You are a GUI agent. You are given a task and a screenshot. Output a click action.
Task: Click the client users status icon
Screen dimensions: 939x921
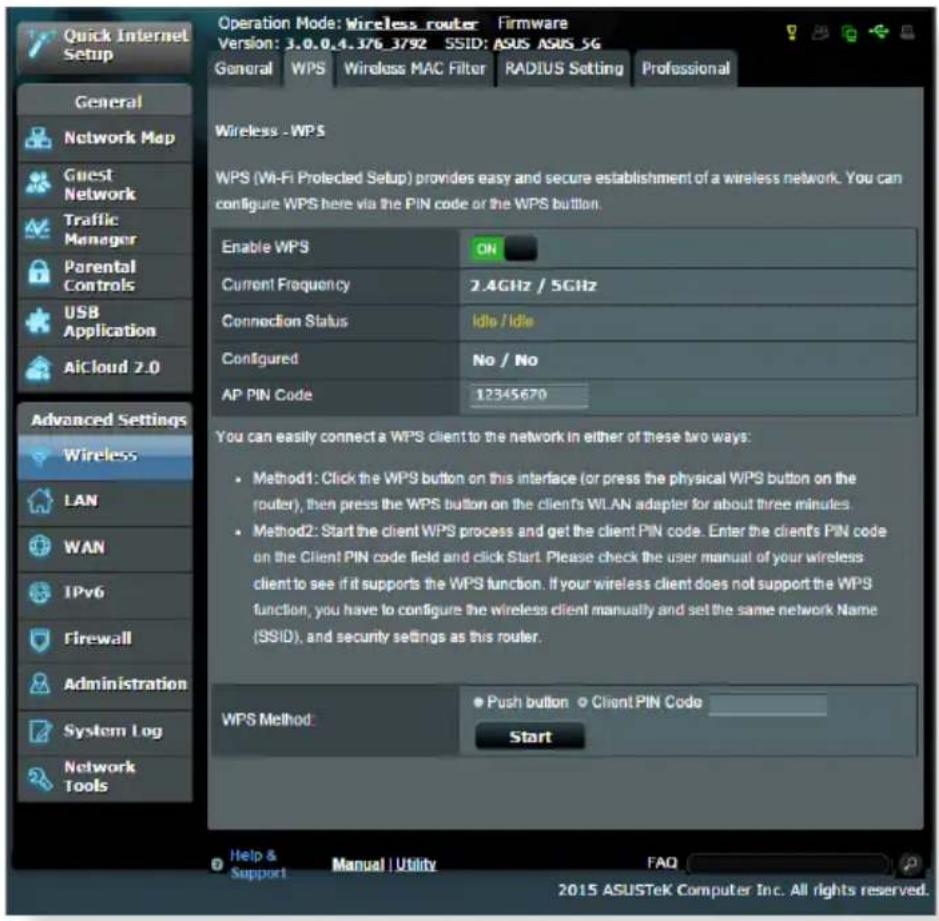pos(820,32)
